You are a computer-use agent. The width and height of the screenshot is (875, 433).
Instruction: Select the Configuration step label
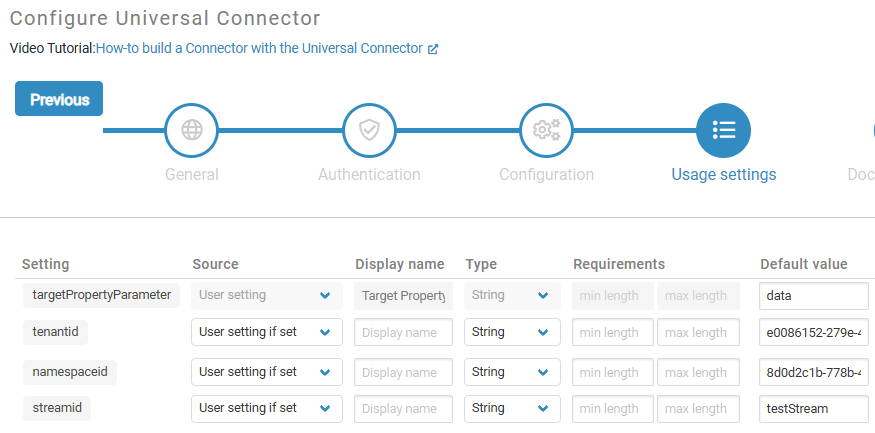(546, 175)
